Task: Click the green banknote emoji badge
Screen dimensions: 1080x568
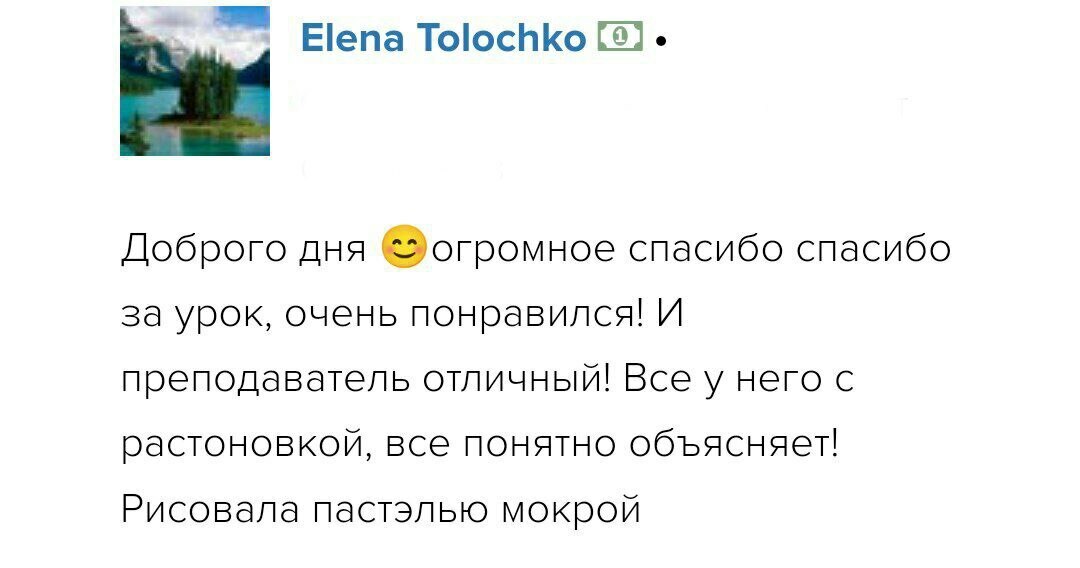Action: click(x=621, y=36)
